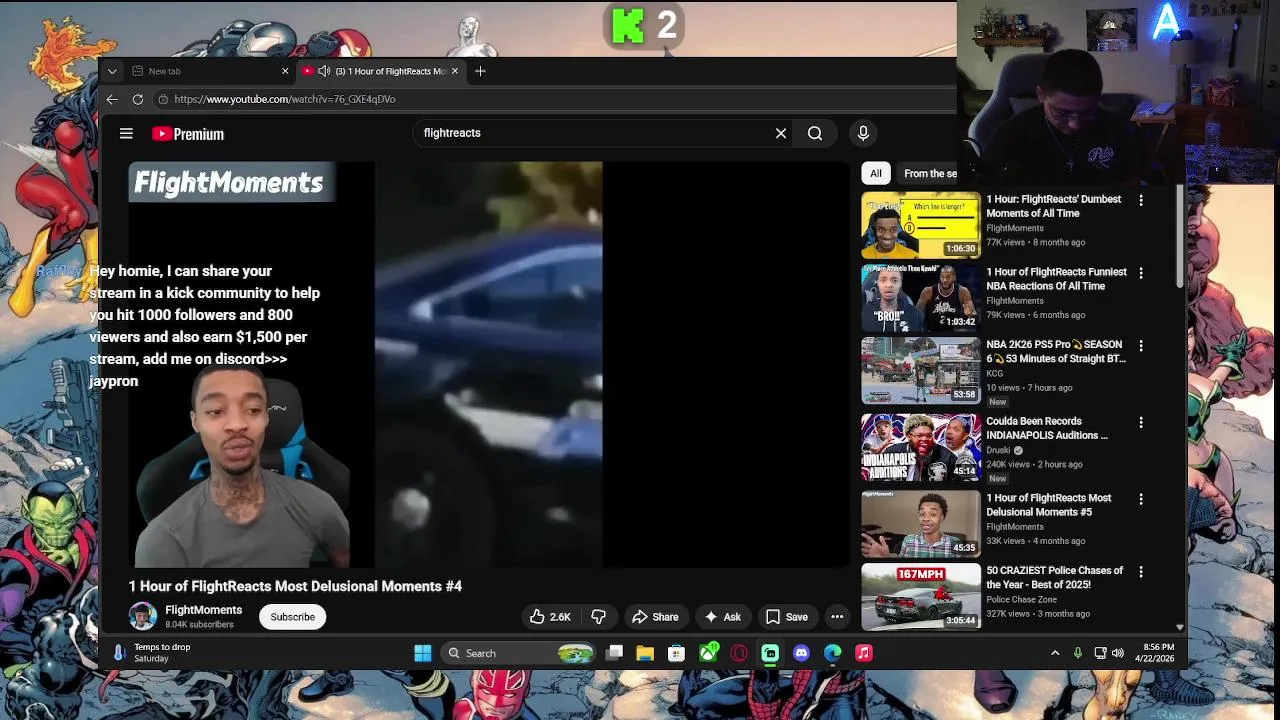1280x720 pixels.
Task: Go back with browser back arrow
Action: pos(112,99)
